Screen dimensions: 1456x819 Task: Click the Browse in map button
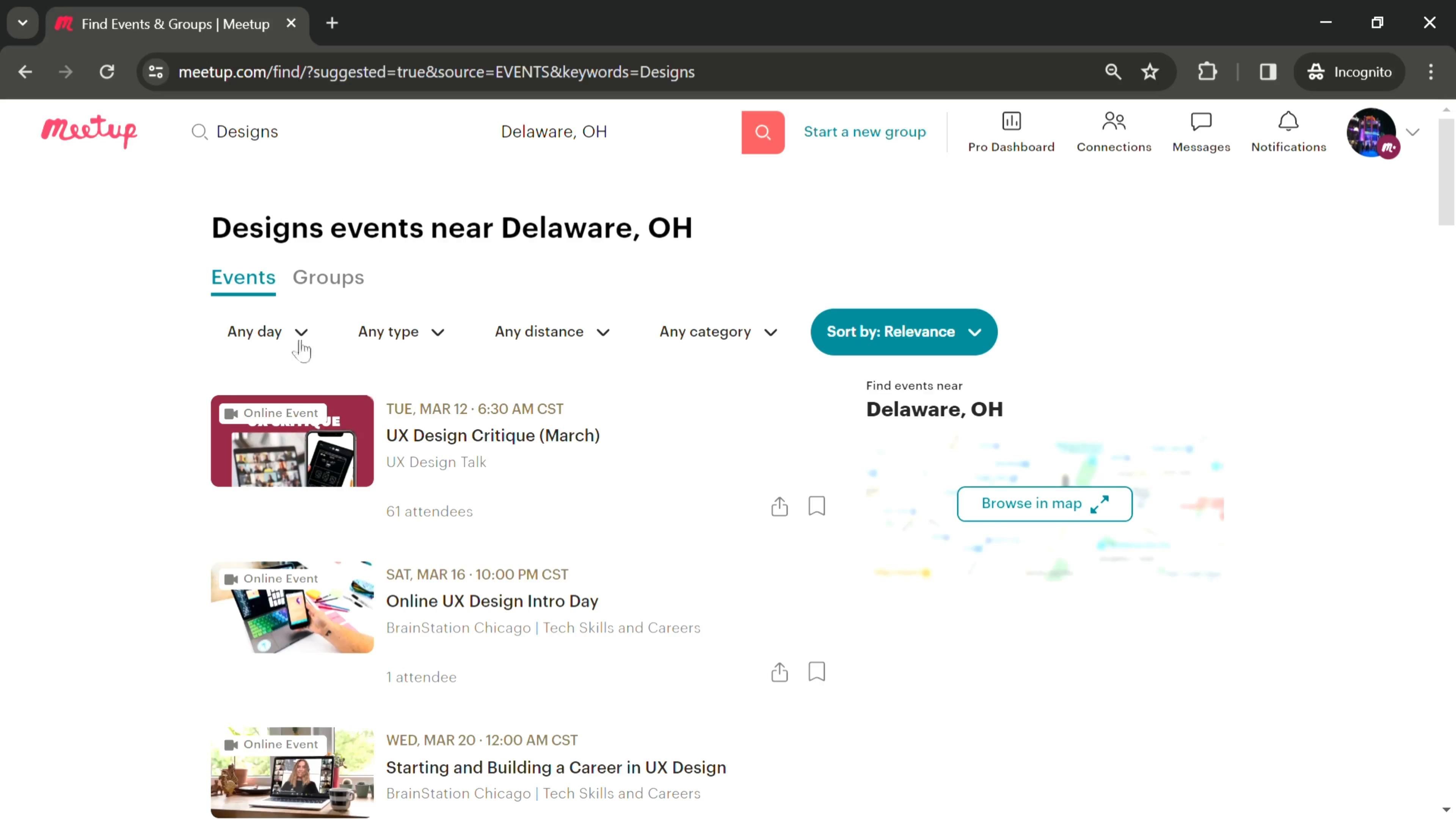[x=1044, y=504]
